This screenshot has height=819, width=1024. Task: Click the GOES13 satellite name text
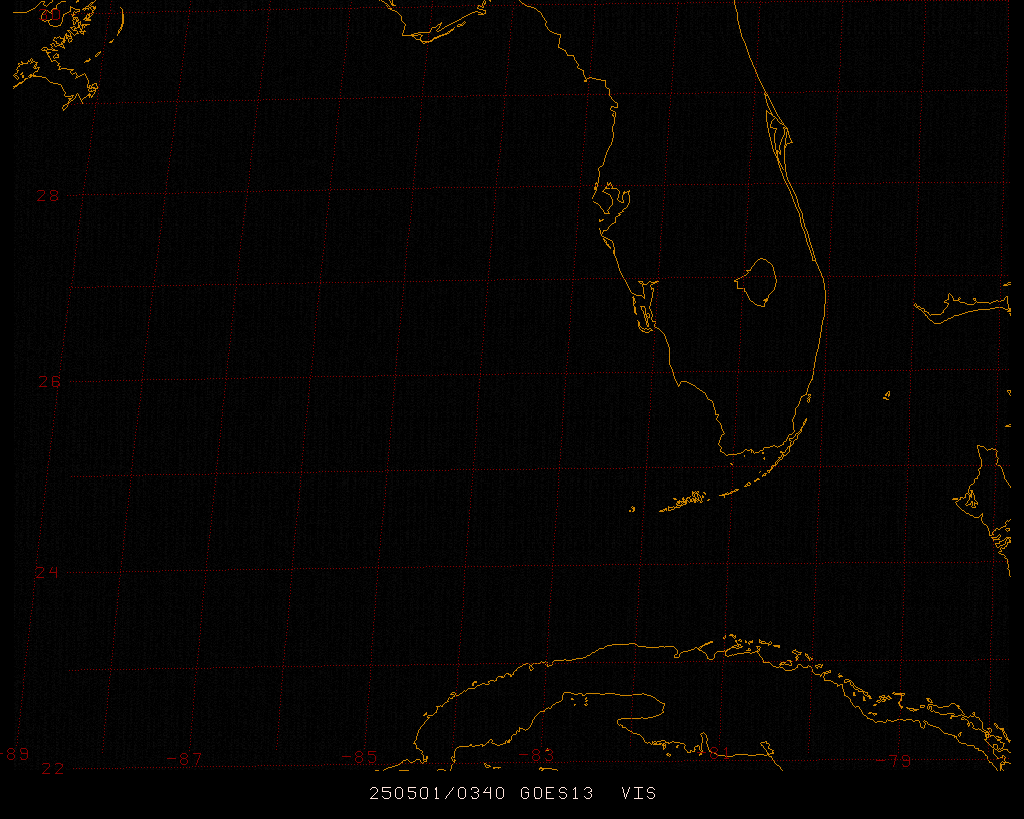point(556,794)
